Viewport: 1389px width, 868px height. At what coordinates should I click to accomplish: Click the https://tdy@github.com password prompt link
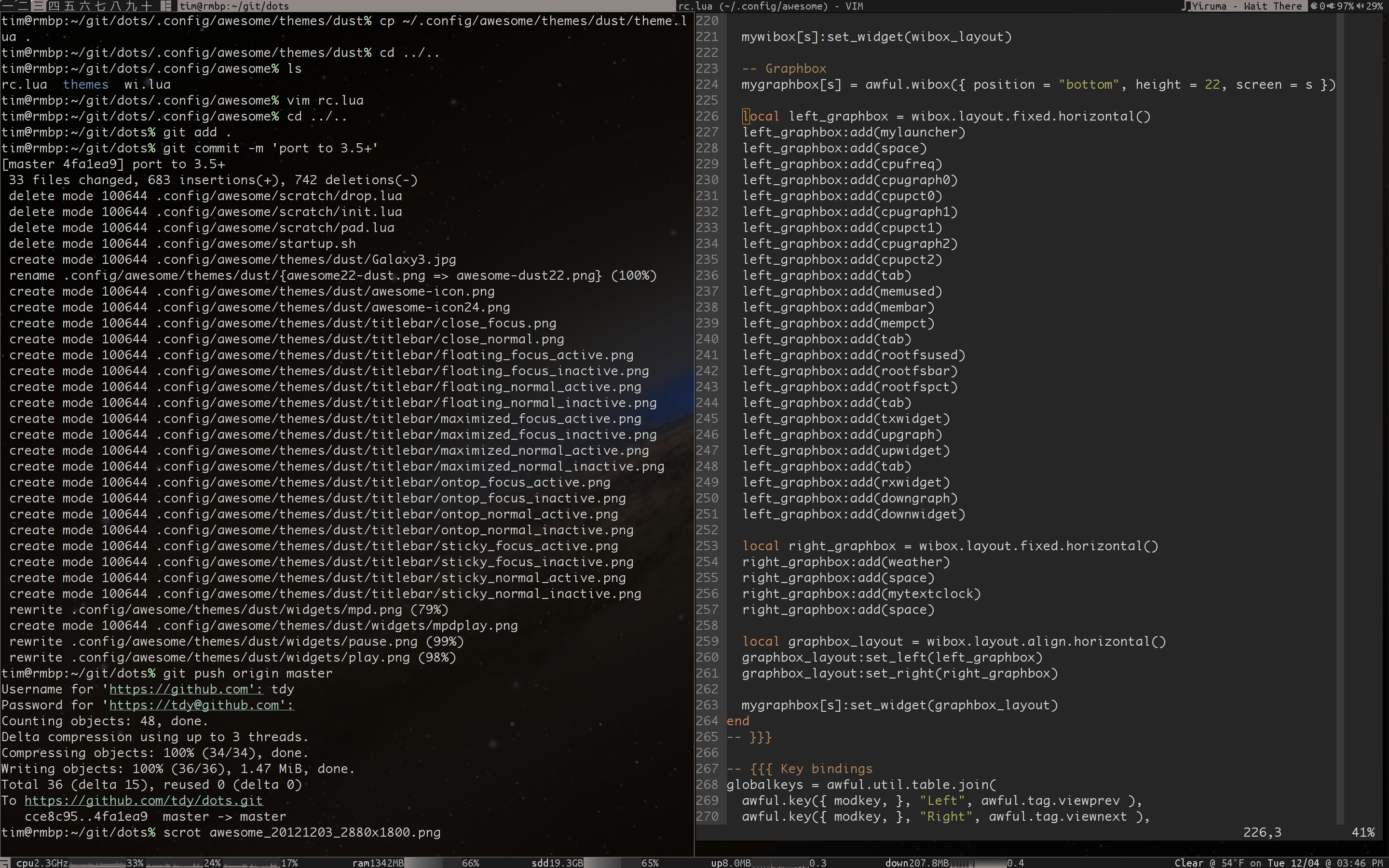point(201,705)
